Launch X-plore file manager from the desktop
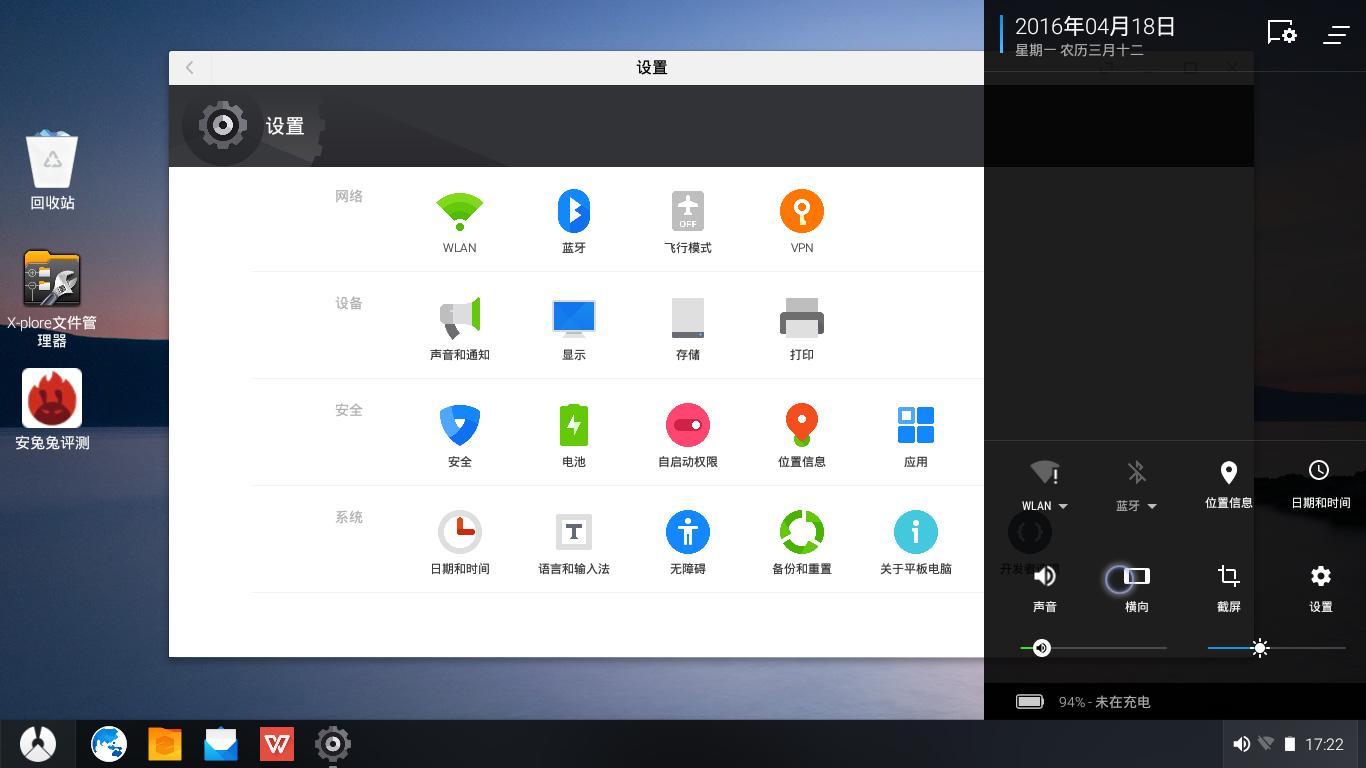 tap(52, 298)
